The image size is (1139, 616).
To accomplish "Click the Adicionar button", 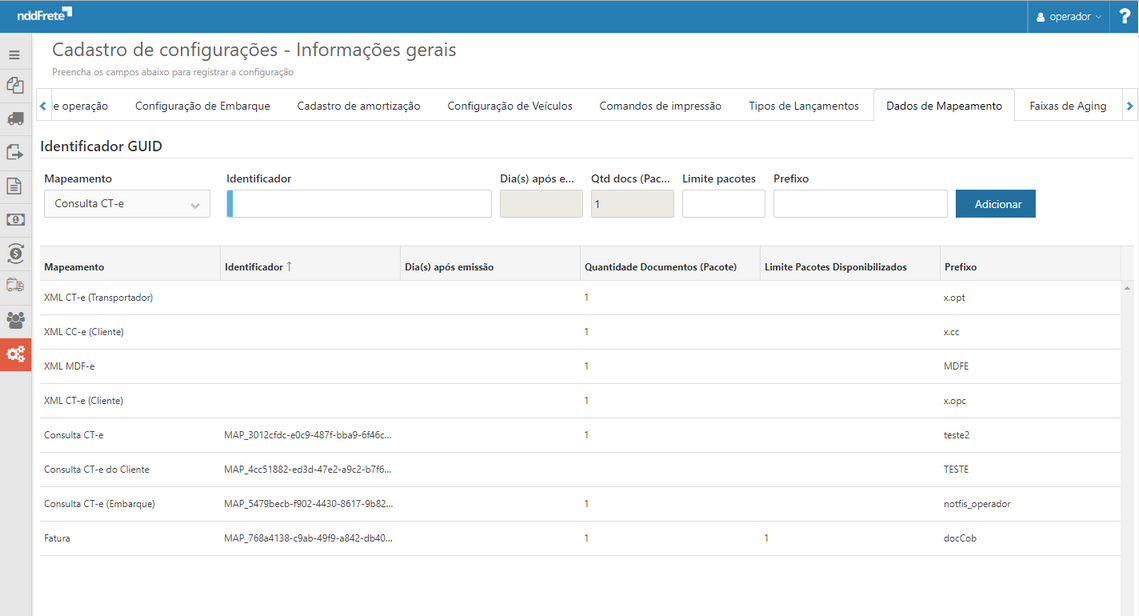I will click(x=995, y=203).
